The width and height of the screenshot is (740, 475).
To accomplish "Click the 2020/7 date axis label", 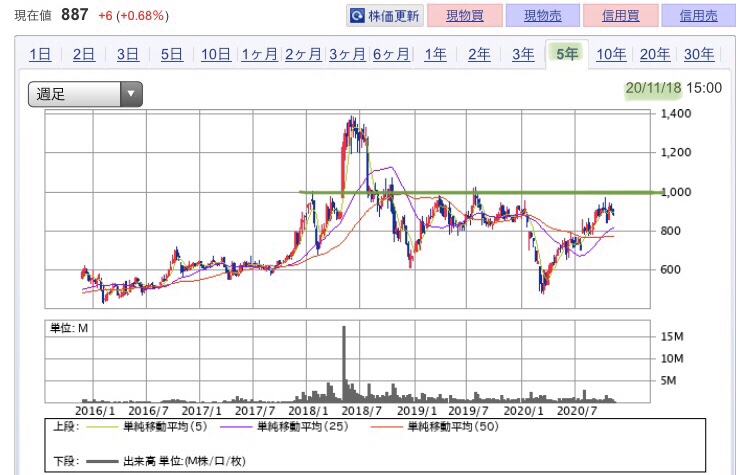I will pyautogui.click(x=577, y=411).
